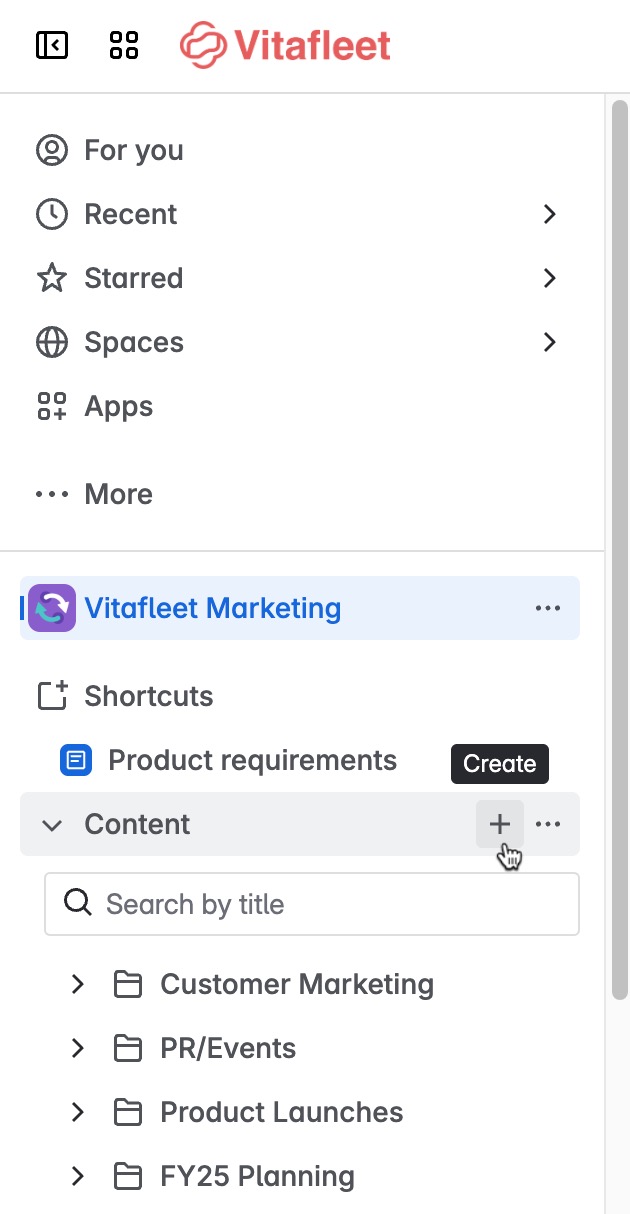Click the Vitafleet logo
This screenshot has height=1214, width=630.
point(285,45)
